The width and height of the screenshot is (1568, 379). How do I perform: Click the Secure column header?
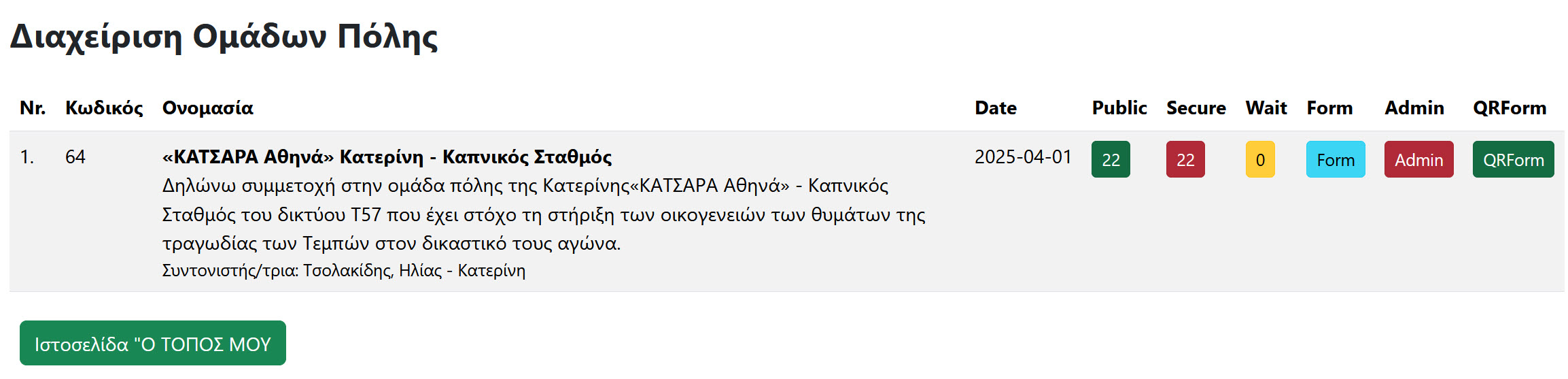pyautogui.click(x=1196, y=108)
